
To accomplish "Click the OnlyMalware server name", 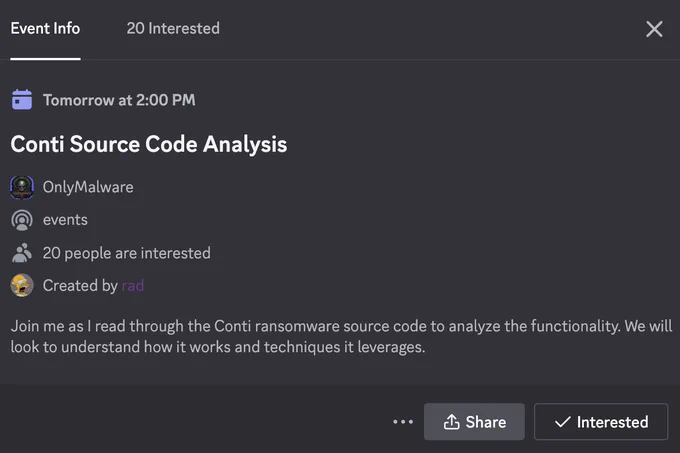I will [x=88, y=187].
